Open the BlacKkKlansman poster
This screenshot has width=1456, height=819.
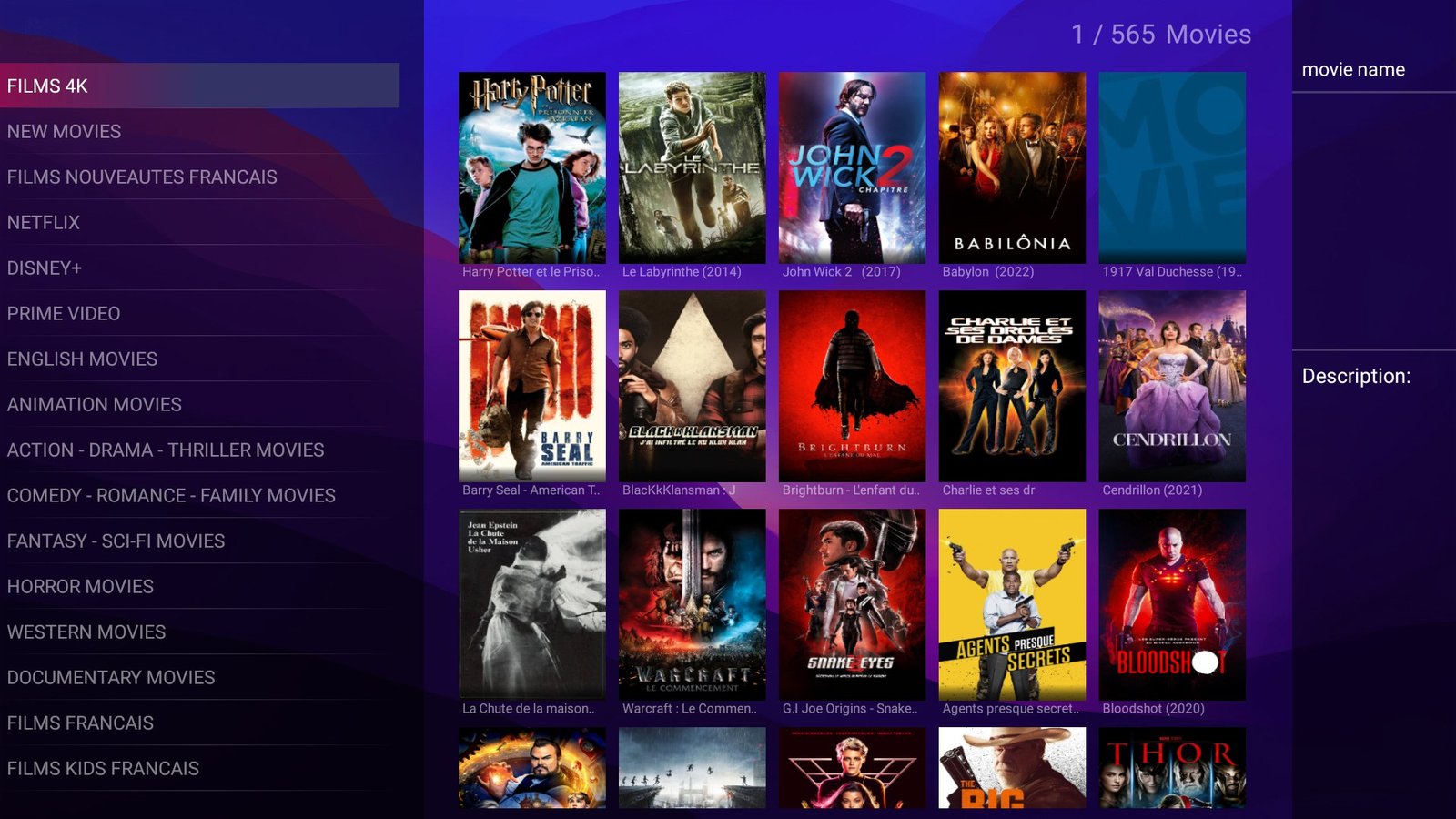(x=692, y=386)
